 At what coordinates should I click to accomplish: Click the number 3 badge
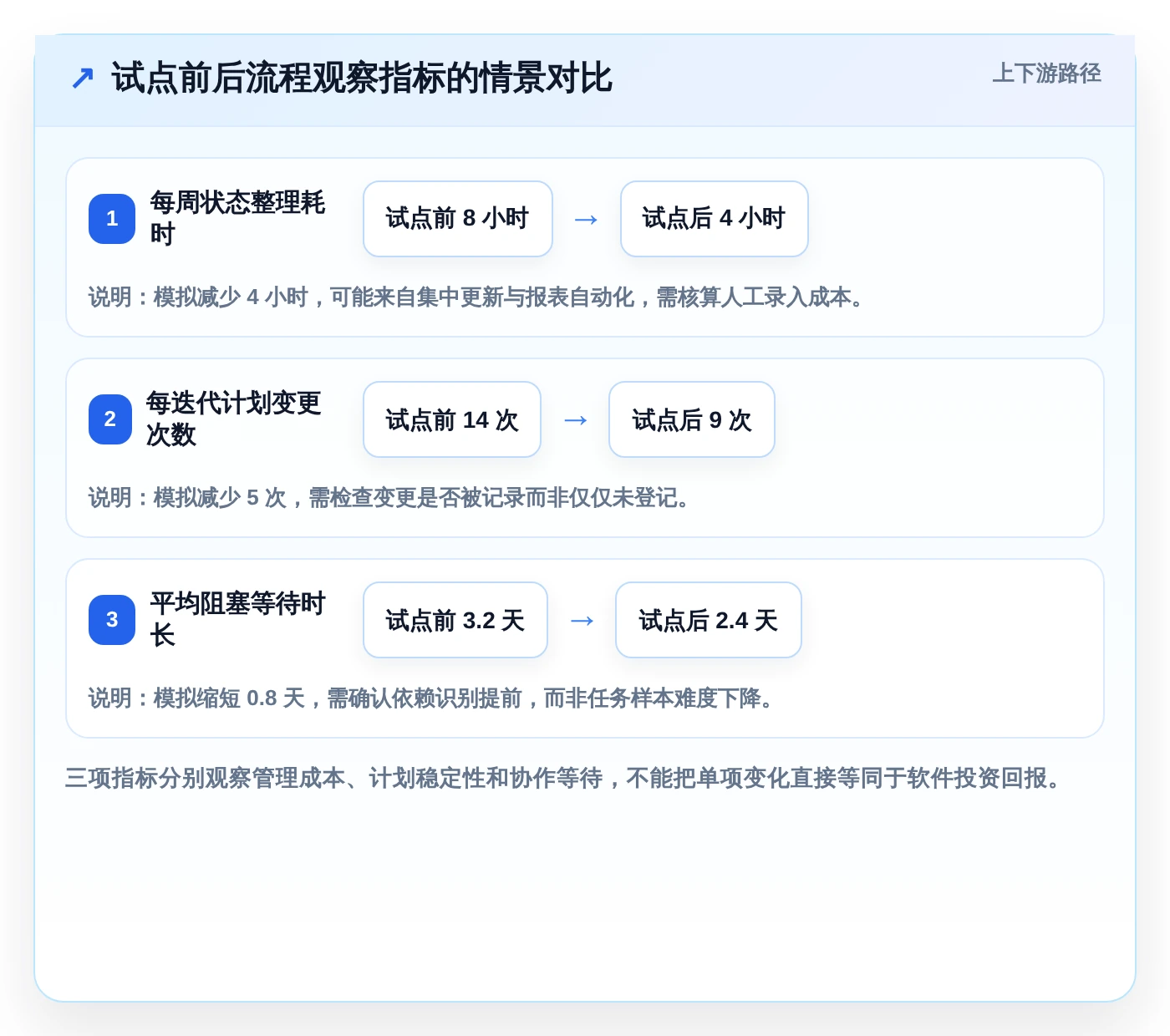tap(112, 620)
